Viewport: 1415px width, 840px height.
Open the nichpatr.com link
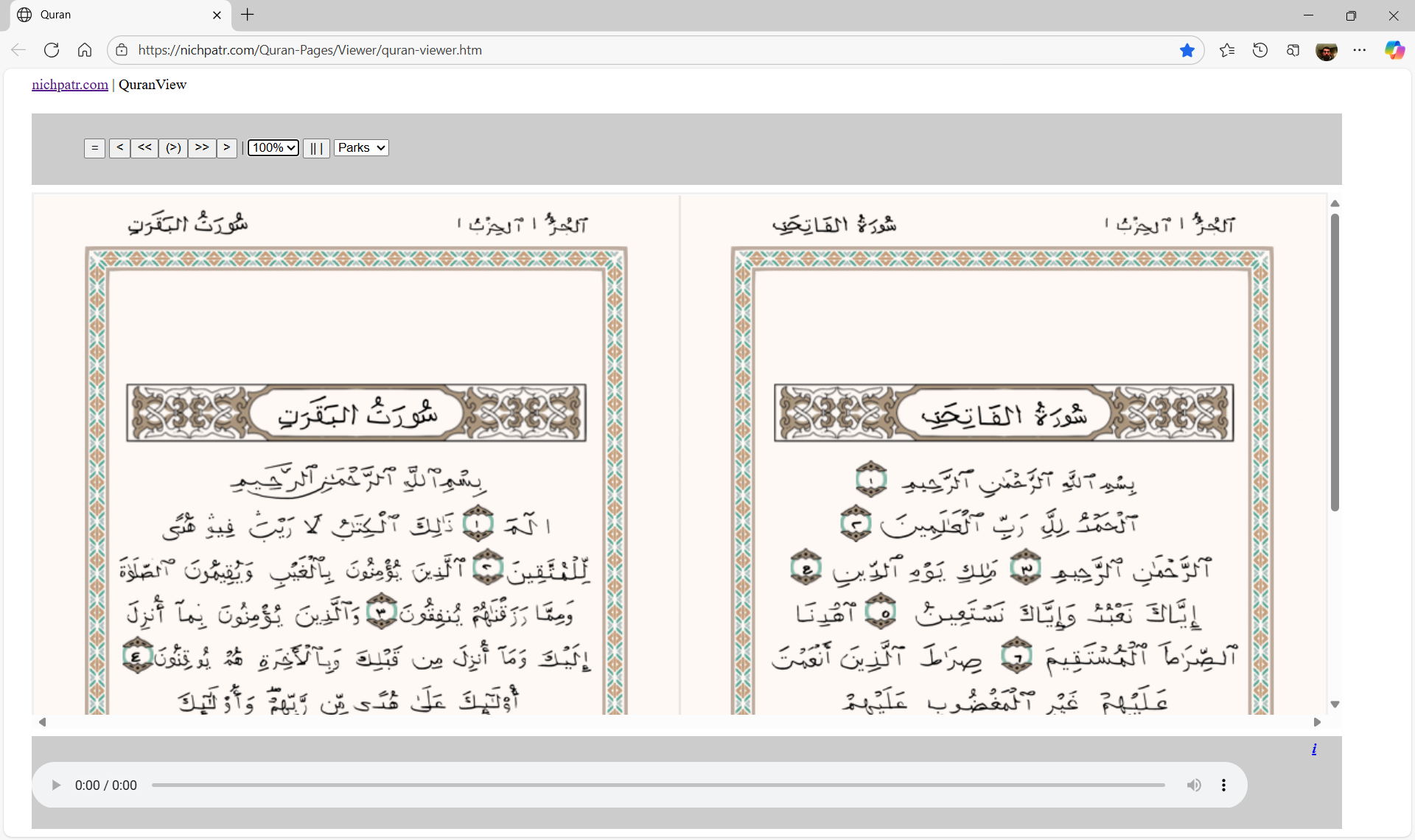(70, 85)
